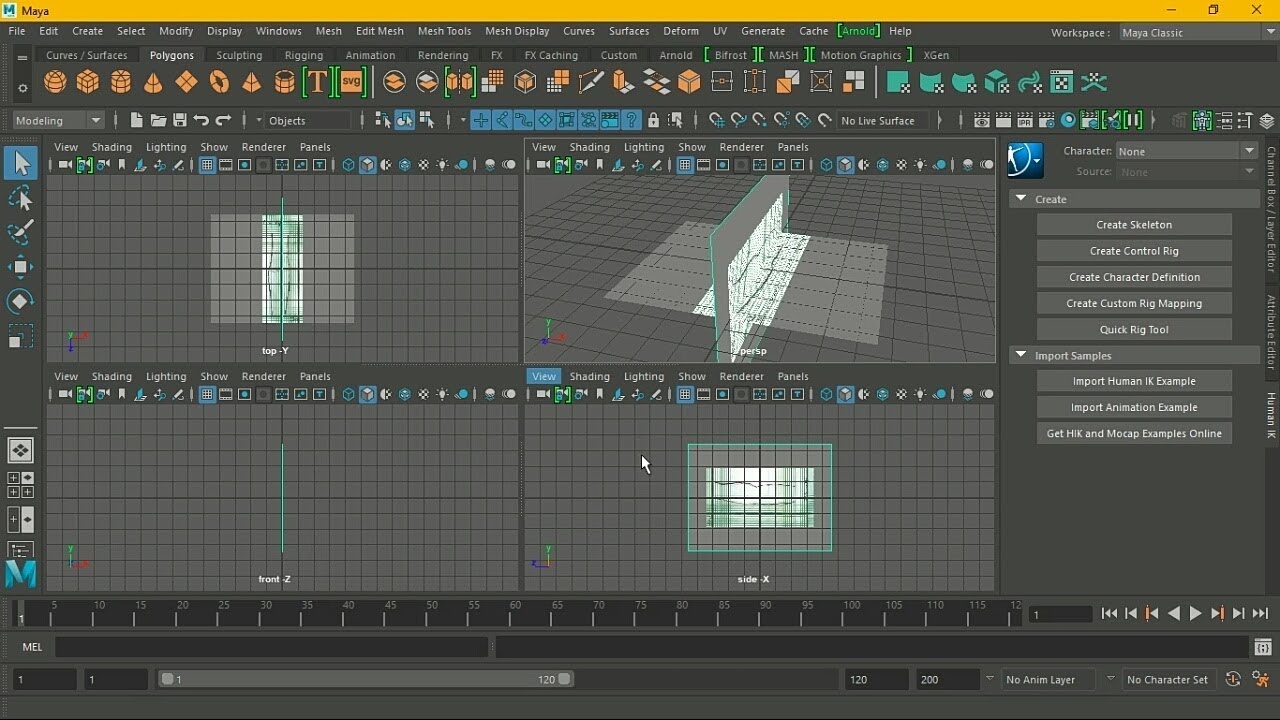Undo the last action with the arrow icon
The height and width of the screenshot is (720, 1280).
click(201, 120)
